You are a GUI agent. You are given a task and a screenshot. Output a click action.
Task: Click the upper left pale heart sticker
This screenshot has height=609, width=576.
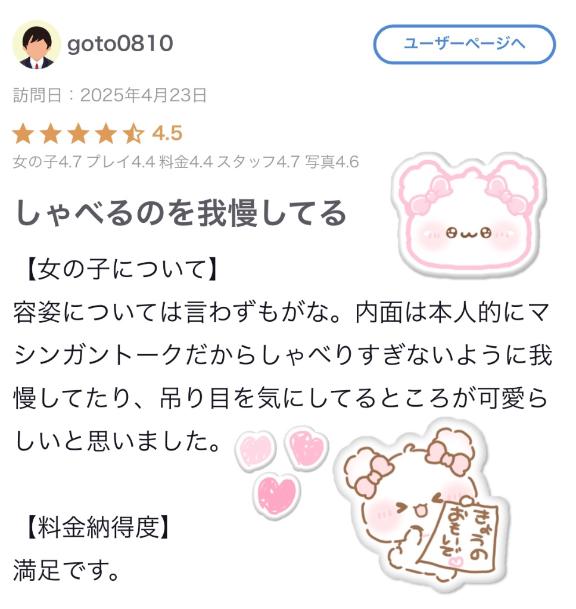point(255,449)
